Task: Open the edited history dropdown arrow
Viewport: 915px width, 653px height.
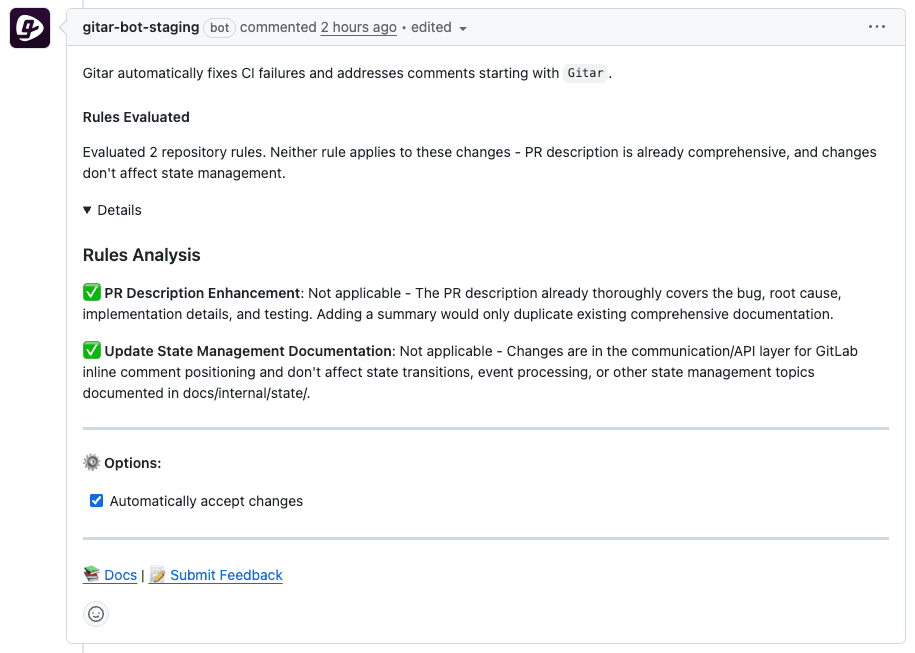Action: (463, 28)
